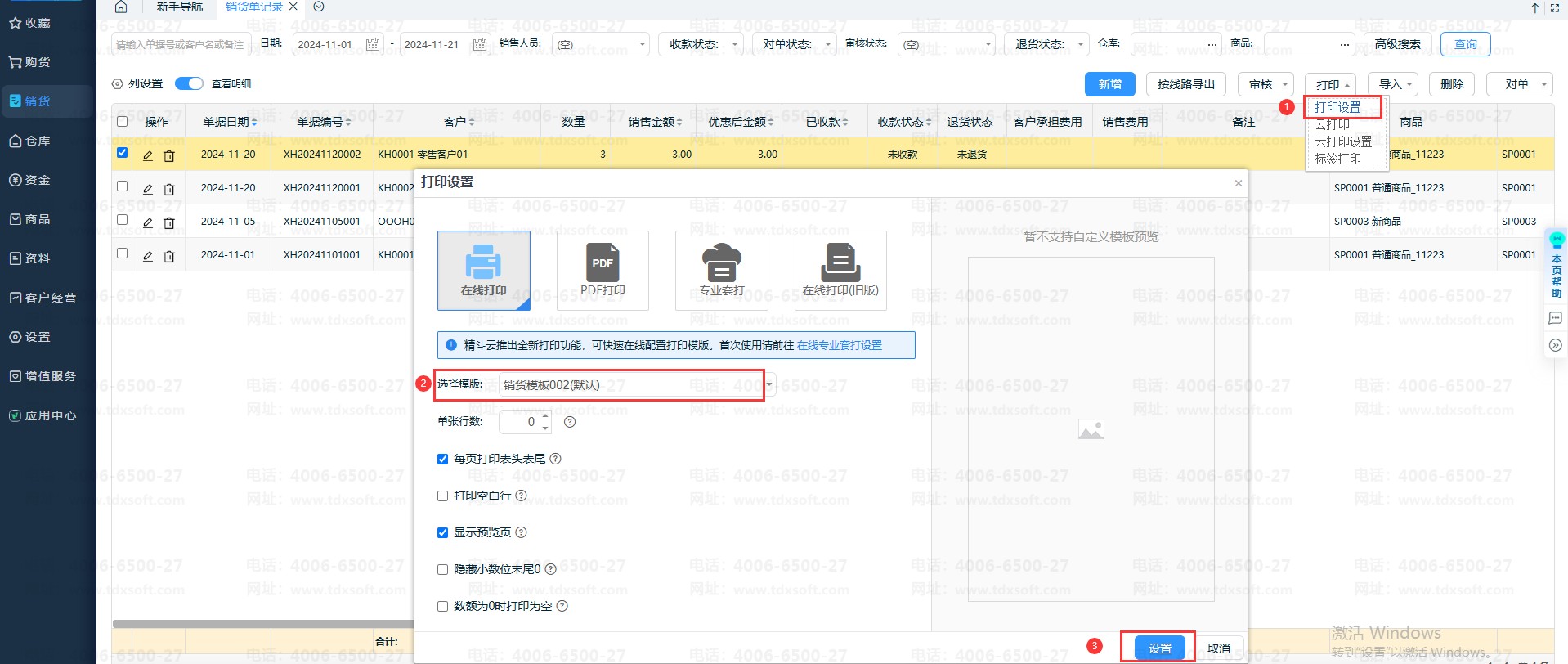
Task: Increase 单张行数 with the up arrow
Action: coord(545,417)
